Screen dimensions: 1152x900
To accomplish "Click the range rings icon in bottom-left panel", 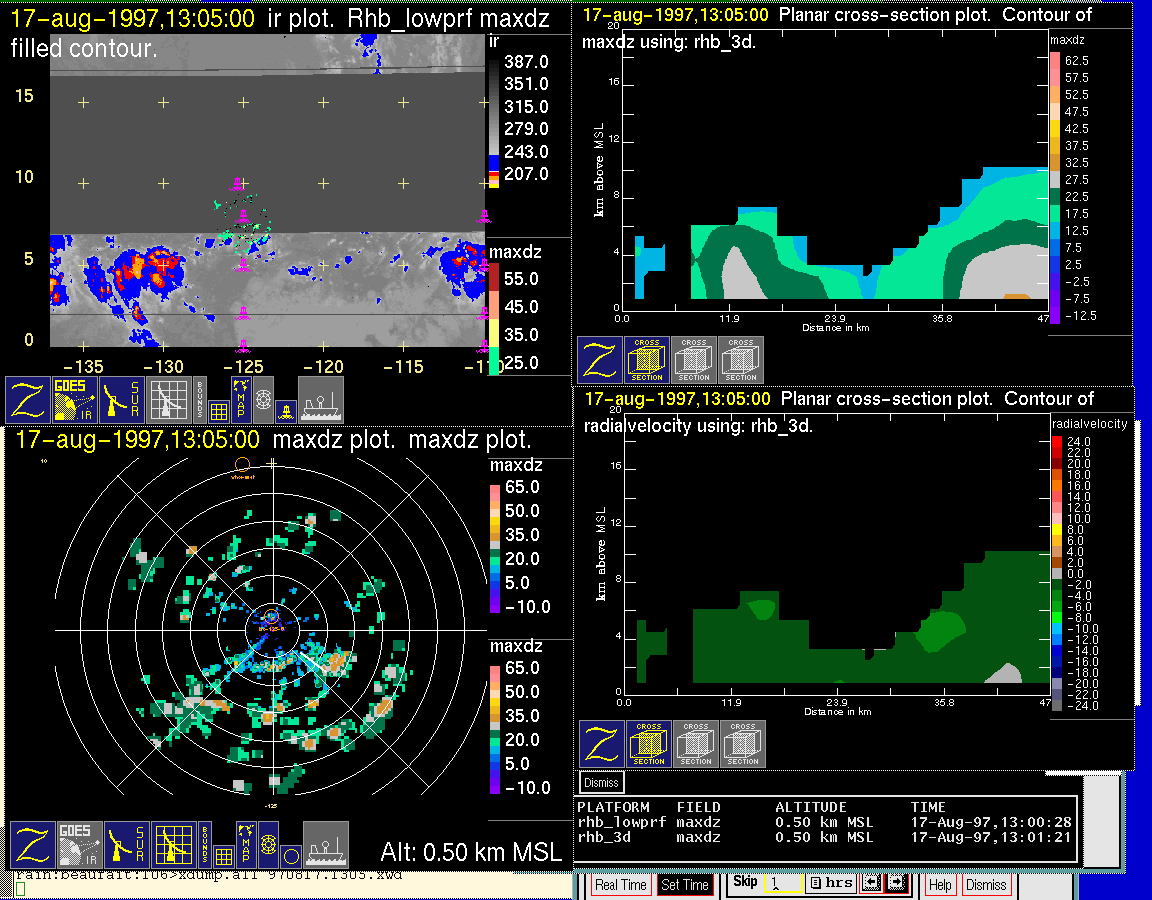I will pyautogui.click(x=268, y=845).
